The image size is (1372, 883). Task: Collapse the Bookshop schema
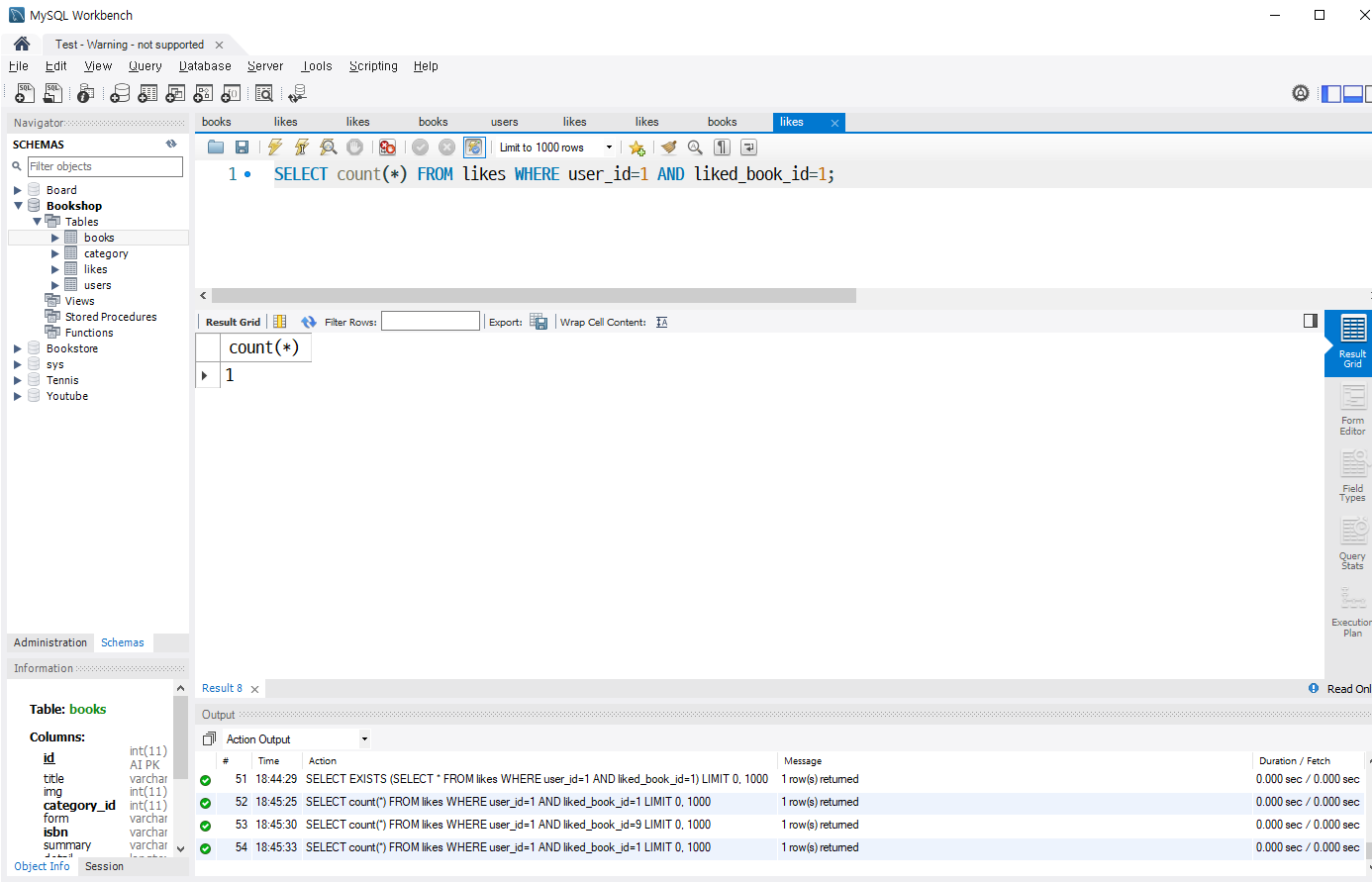tap(18, 206)
